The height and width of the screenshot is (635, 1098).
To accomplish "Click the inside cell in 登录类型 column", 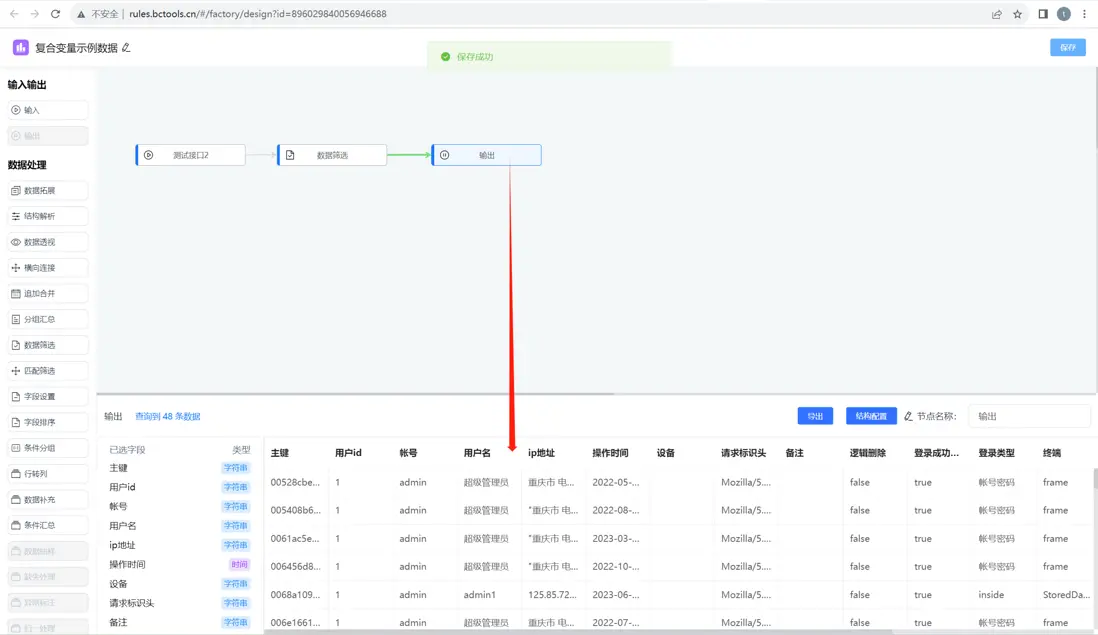I will pyautogui.click(x=991, y=594).
